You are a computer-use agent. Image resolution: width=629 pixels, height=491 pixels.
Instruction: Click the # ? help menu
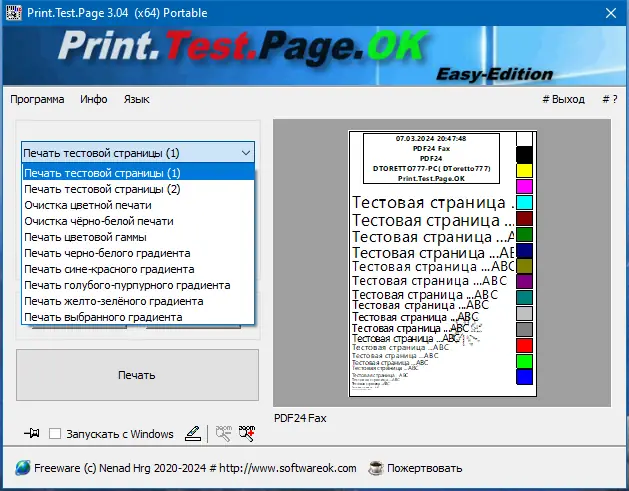point(610,99)
